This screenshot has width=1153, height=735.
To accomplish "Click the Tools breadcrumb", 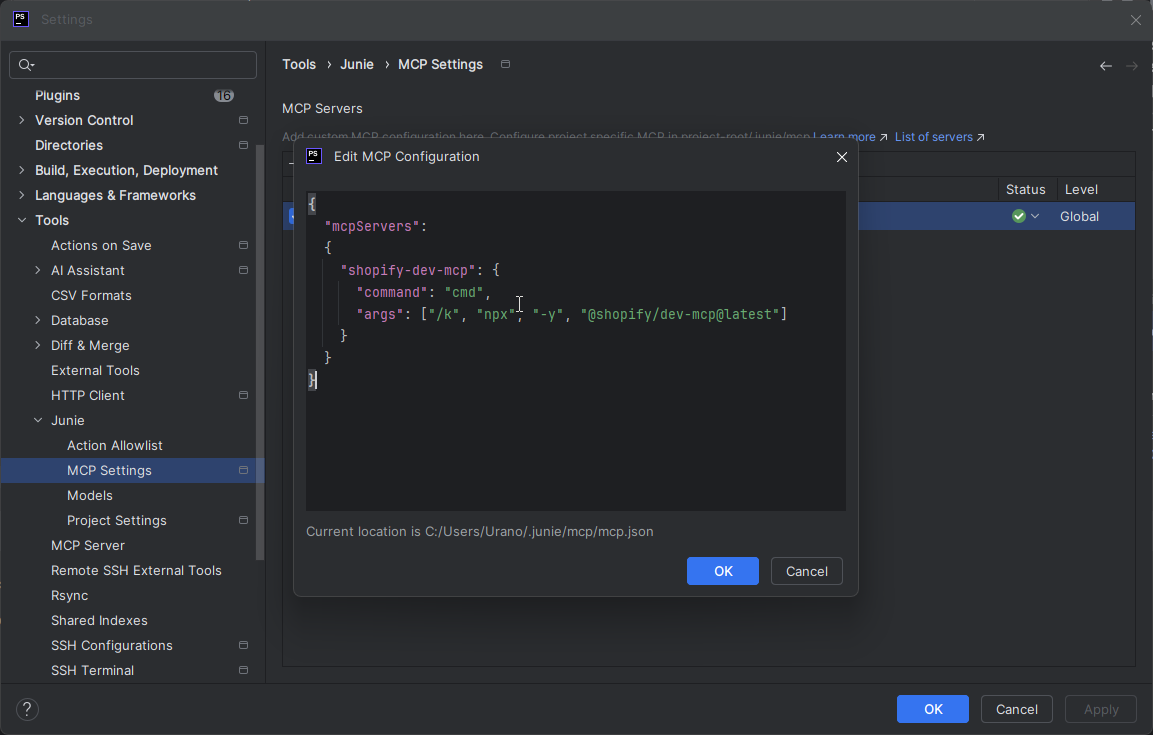I will click(x=299, y=65).
